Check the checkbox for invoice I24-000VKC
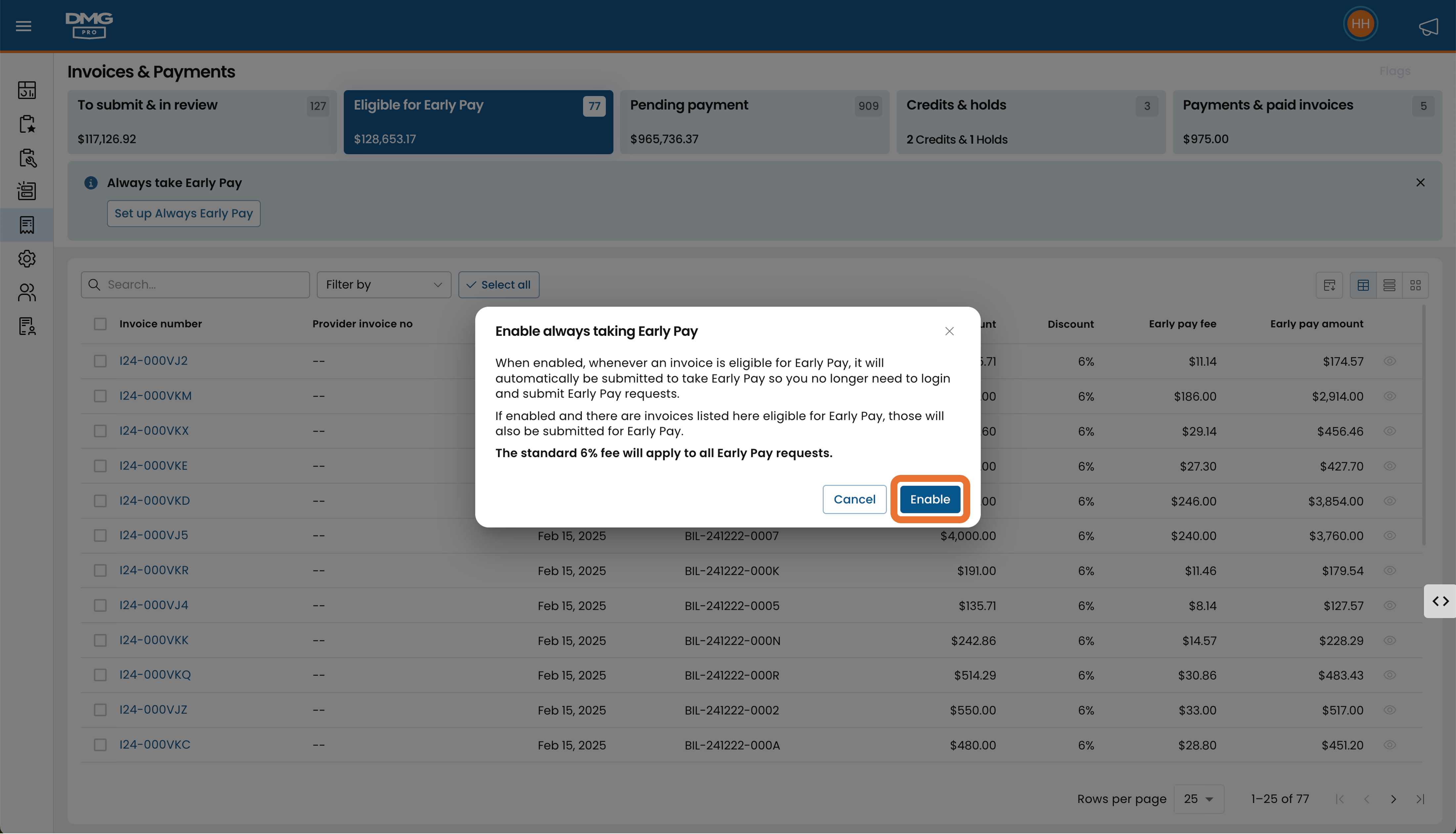1456x834 pixels. point(100,745)
